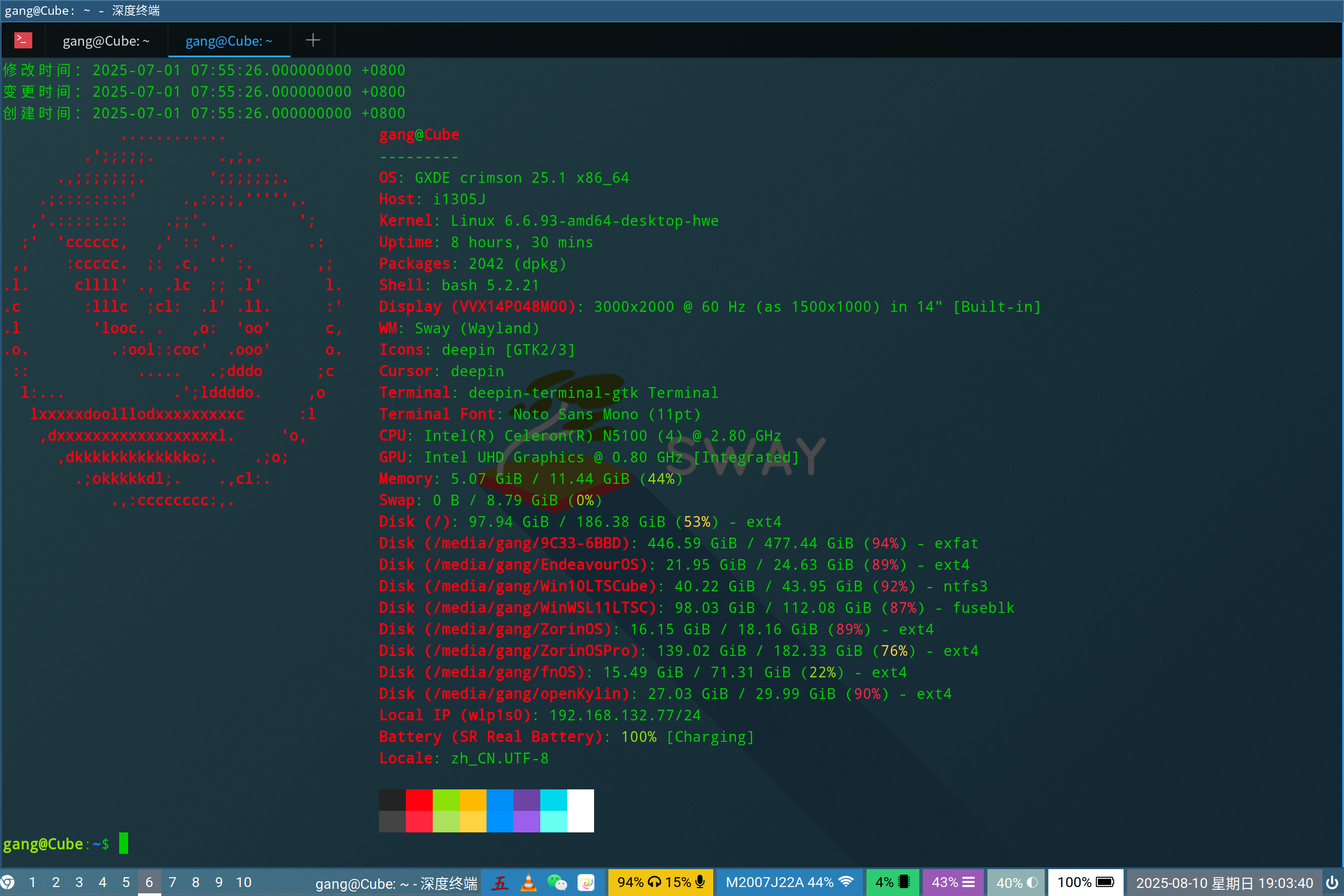This screenshot has width=1344, height=896.
Task: Click the 'CPU: Intel(R) Celeron(R) N5100' line
Action: point(580,435)
